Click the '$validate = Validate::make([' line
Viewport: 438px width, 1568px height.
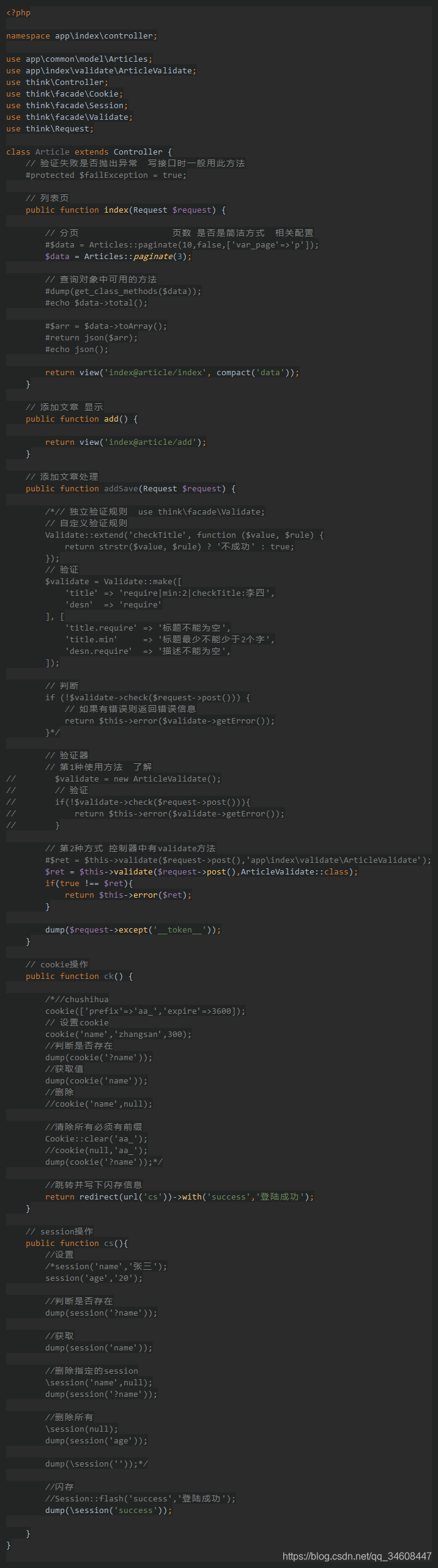(113, 582)
